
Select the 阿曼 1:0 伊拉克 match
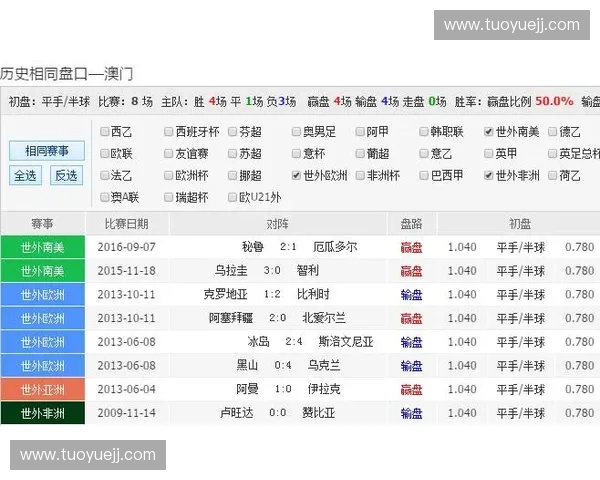[288, 389]
